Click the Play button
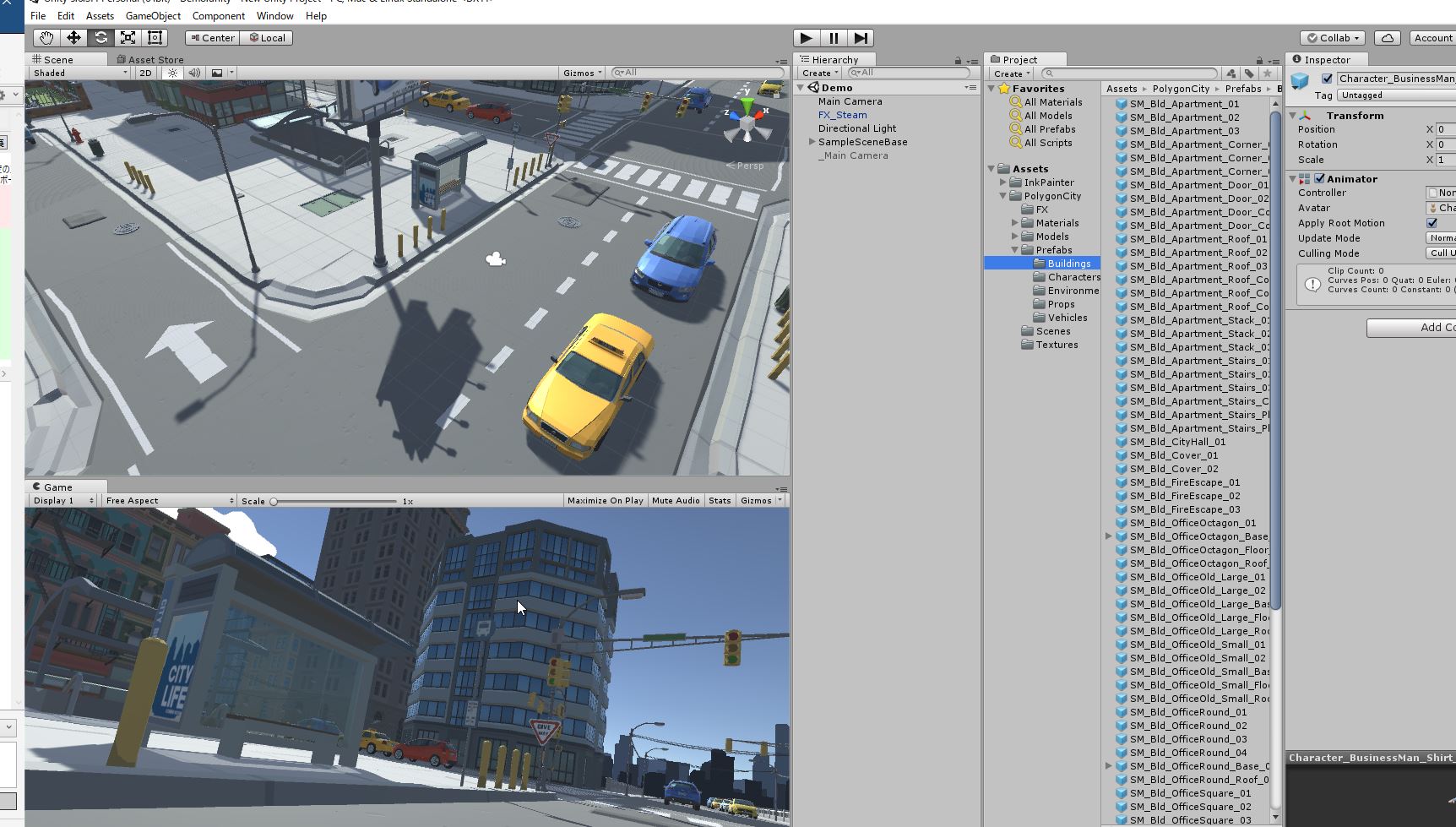This screenshot has height=827, width=1456. coord(807,38)
